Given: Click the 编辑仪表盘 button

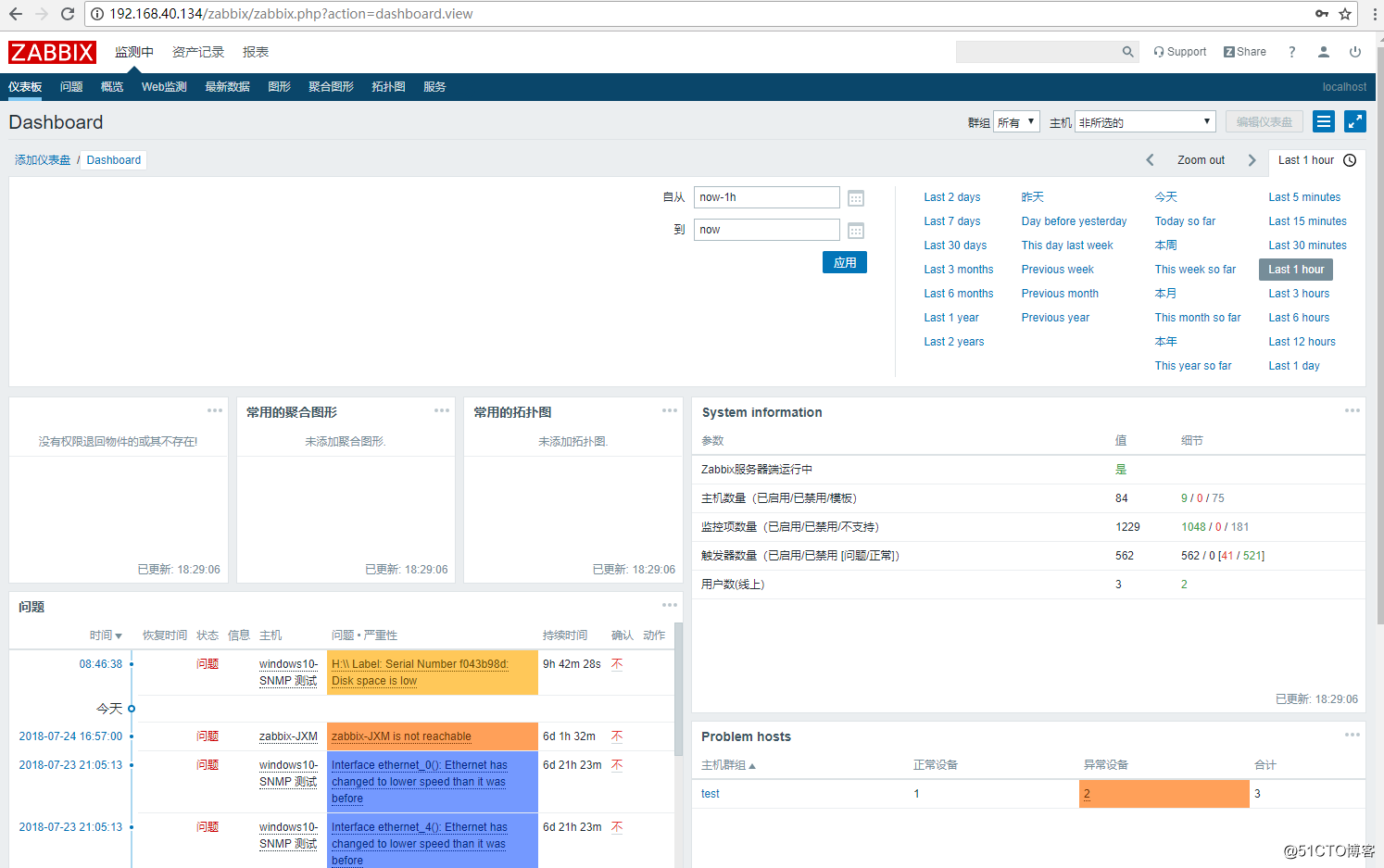Looking at the screenshot, I should 1264,121.
